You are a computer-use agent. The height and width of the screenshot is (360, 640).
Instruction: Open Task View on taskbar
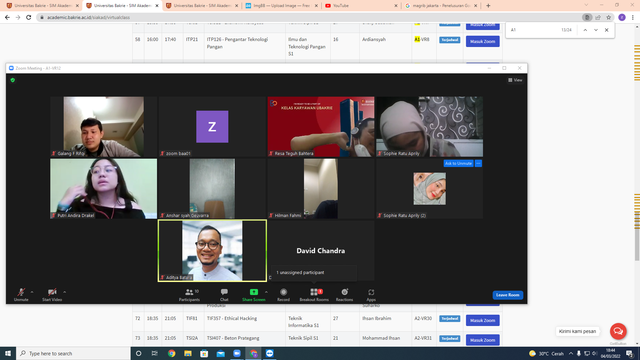(154, 353)
